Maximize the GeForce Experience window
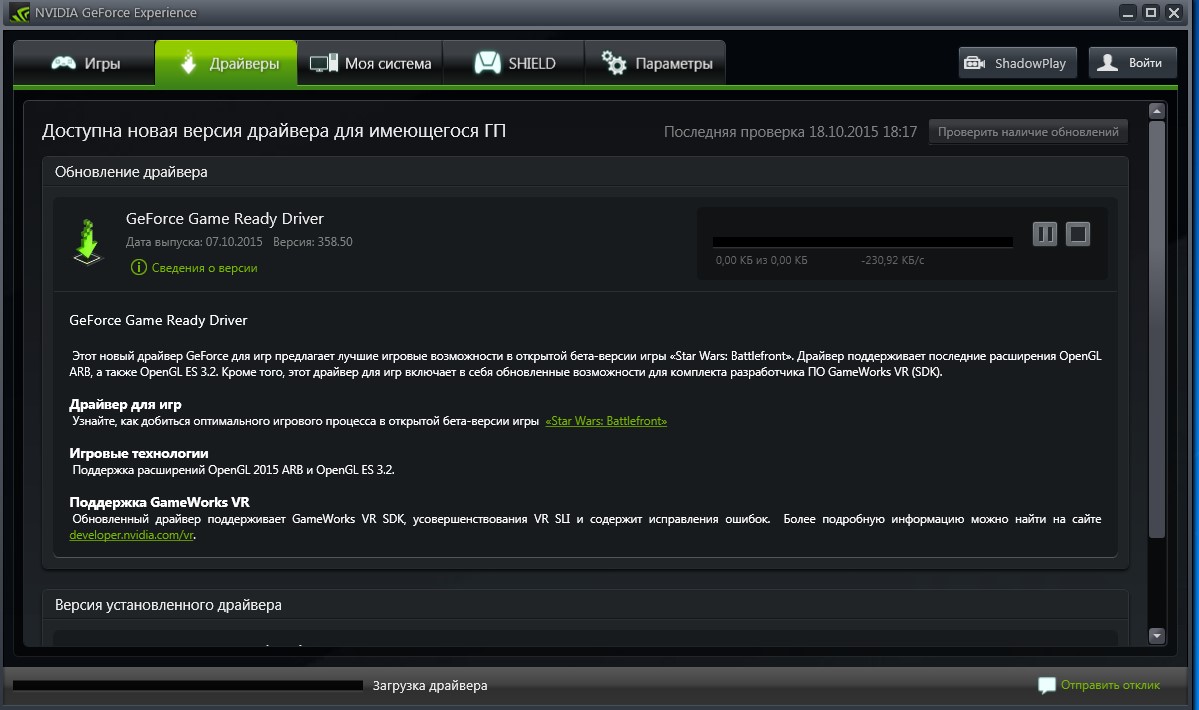This screenshot has height=710, width=1199. tap(1151, 13)
